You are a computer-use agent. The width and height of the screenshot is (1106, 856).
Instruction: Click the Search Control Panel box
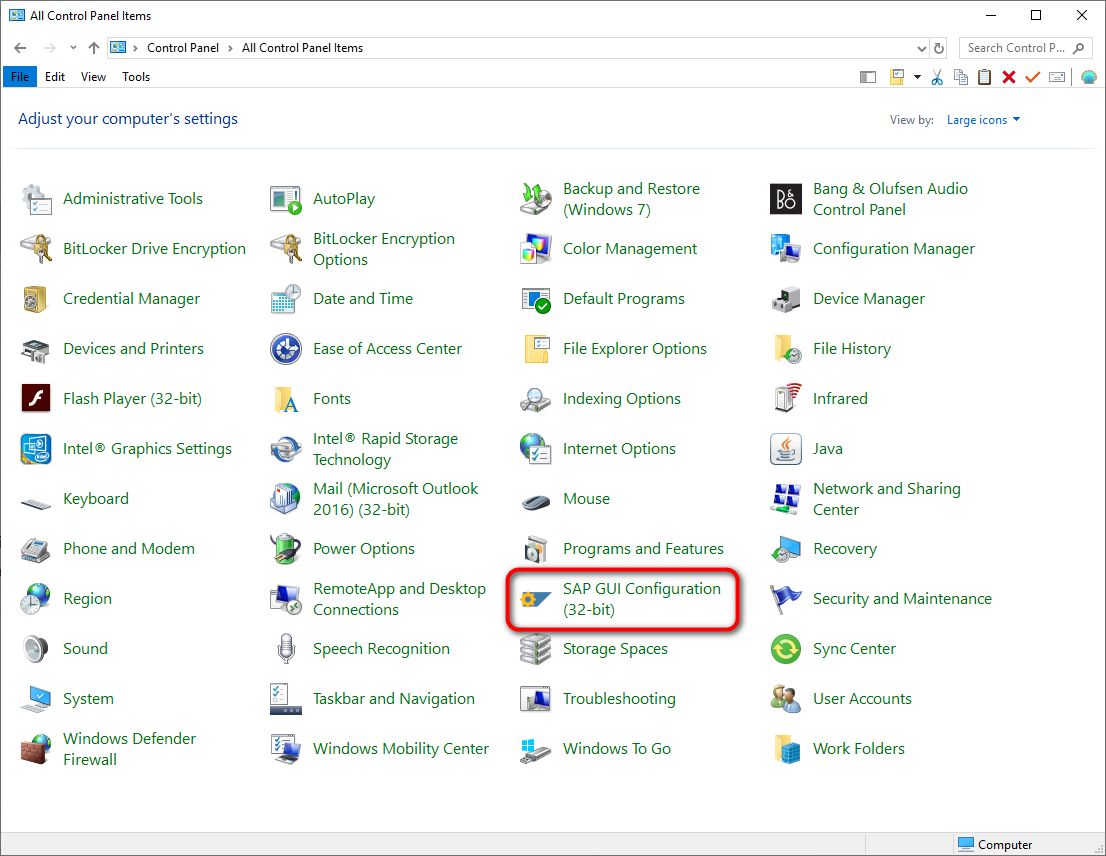pos(1026,48)
